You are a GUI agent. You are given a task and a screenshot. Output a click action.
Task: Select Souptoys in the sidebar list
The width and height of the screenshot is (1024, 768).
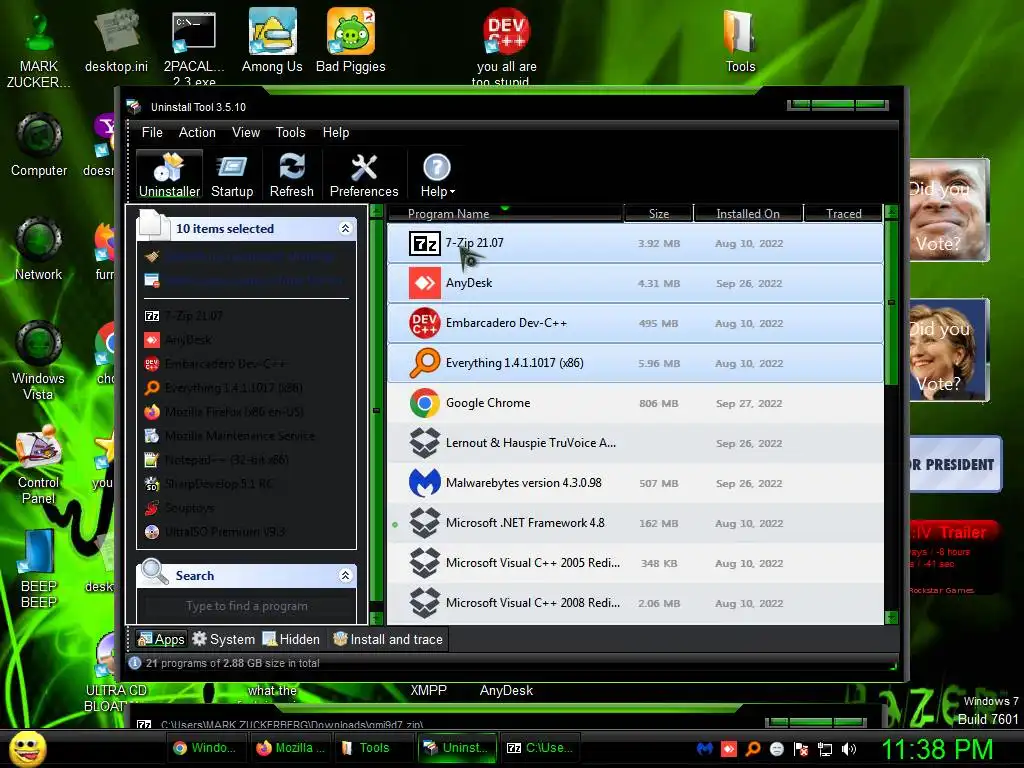point(180,507)
